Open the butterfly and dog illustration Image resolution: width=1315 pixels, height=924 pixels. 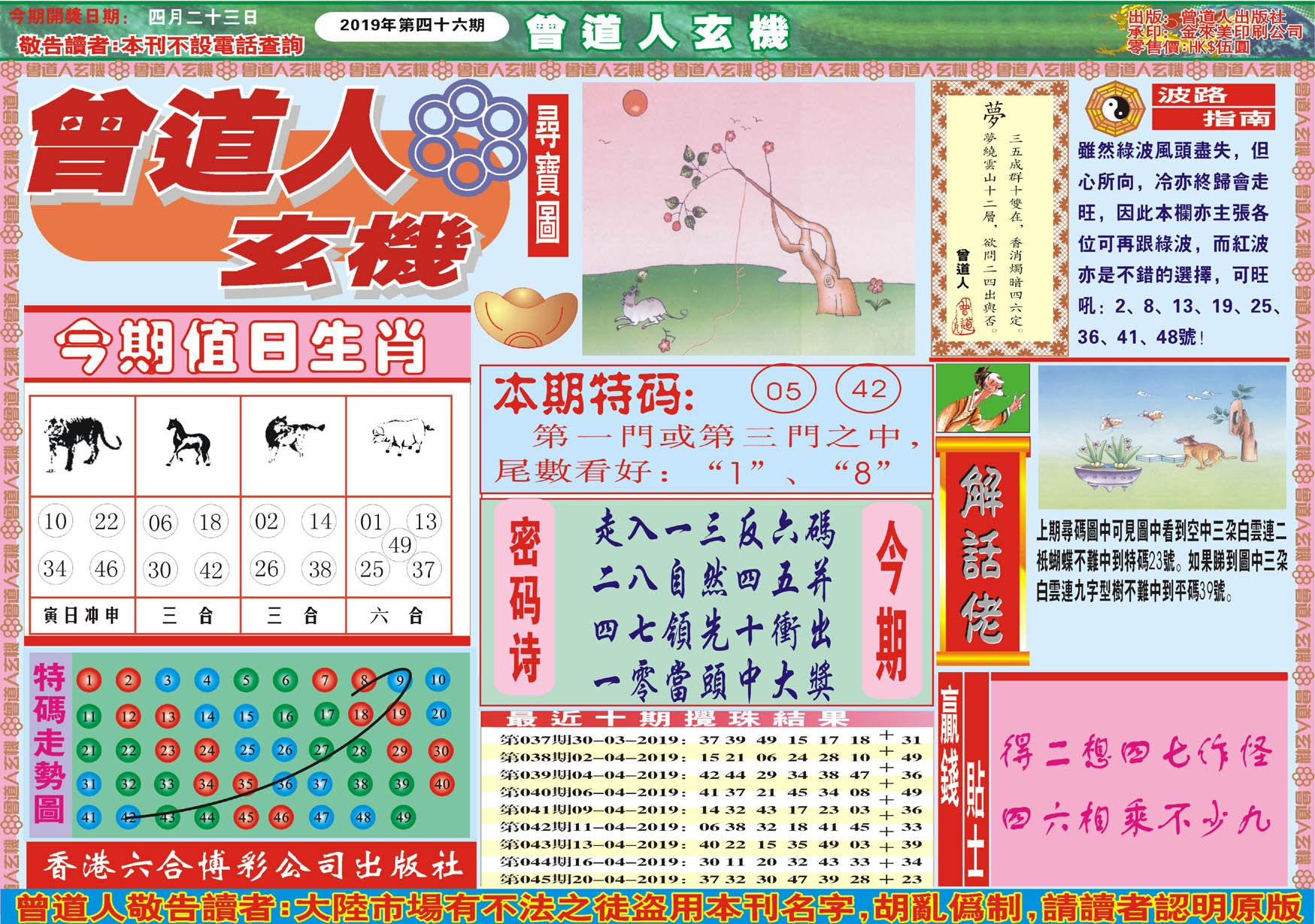click(x=1162, y=437)
